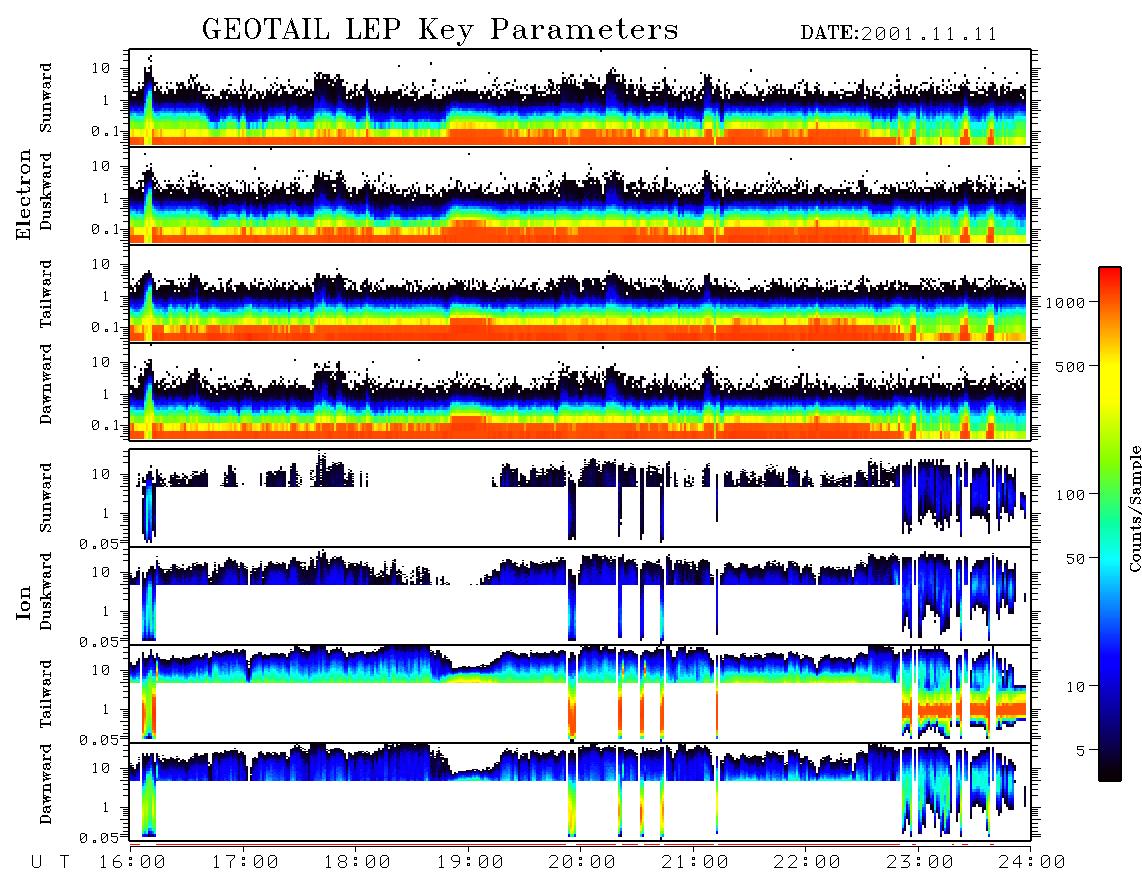Select the 'Counts/Sample' color bar caption

1135,508
